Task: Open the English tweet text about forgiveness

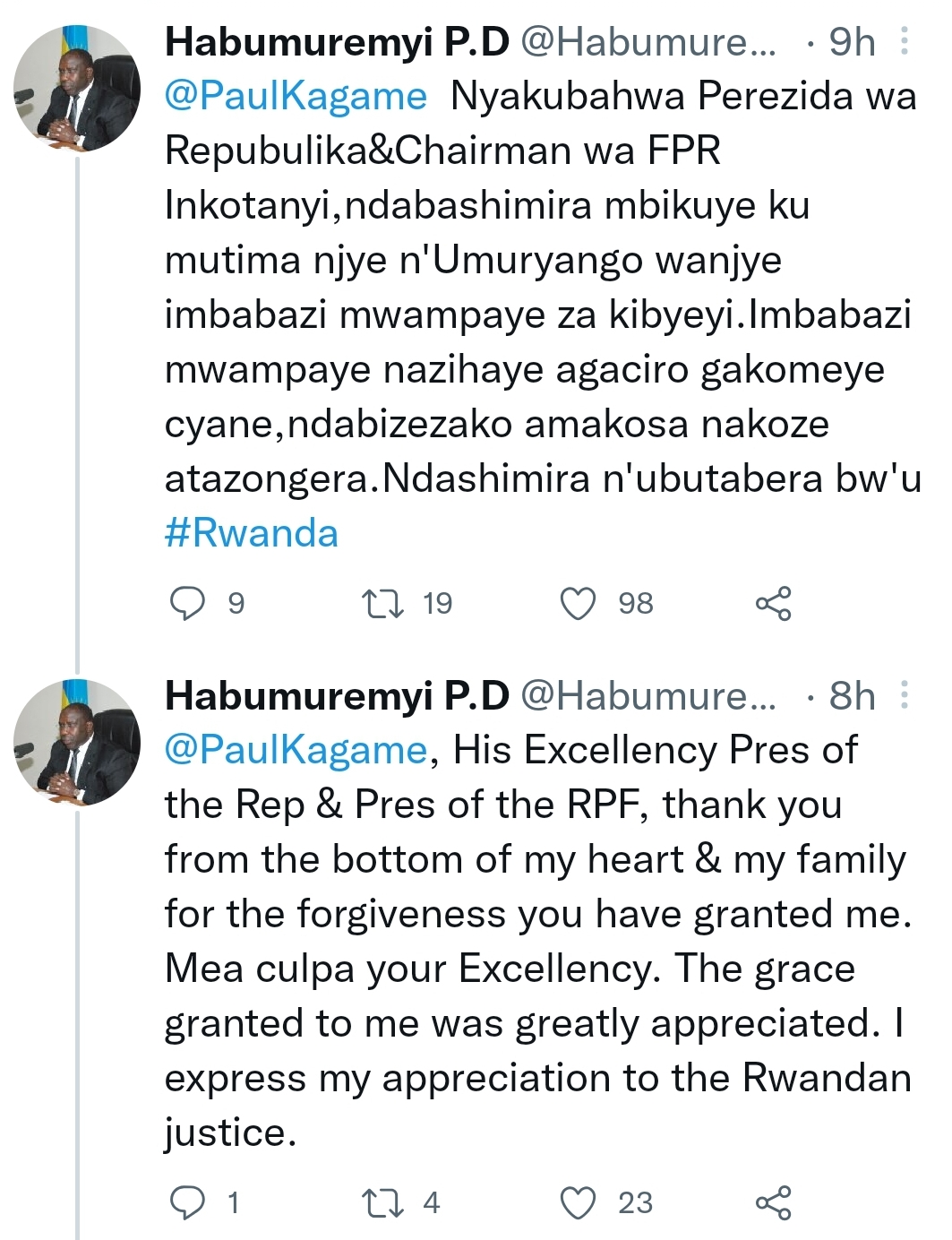Action: [537, 941]
